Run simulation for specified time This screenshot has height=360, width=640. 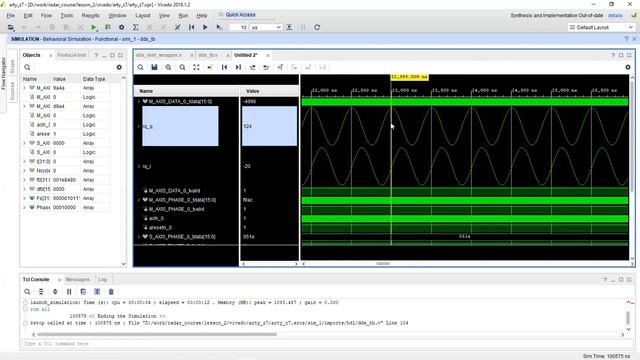[x=219, y=27]
